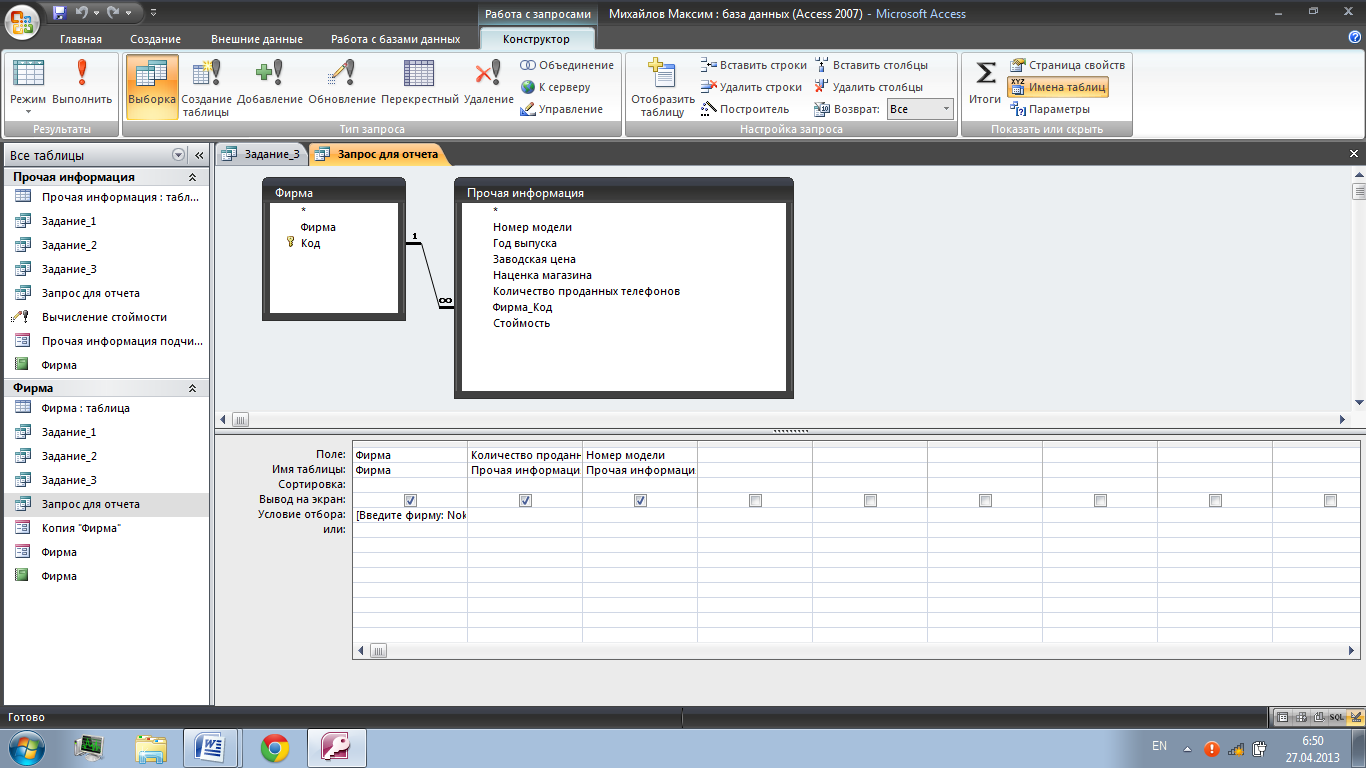1366x768 pixels.
Task: Check display checkbox in seventh grid column
Action: point(1100,500)
